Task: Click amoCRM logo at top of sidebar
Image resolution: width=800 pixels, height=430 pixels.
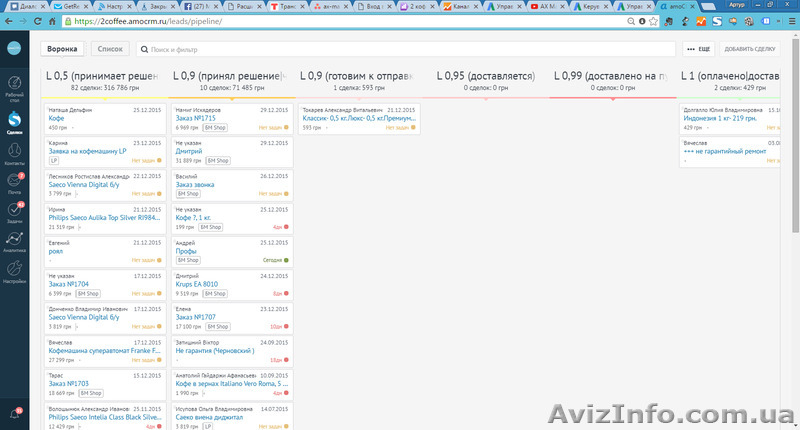Action: pos(15,48)
